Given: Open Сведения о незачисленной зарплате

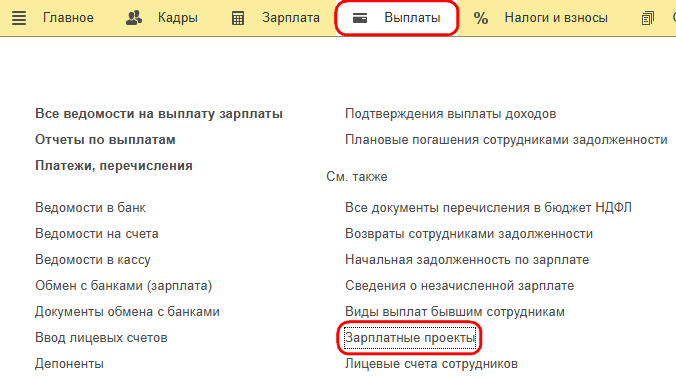Looking at the screenshot, I should click(x=460, y=286).
